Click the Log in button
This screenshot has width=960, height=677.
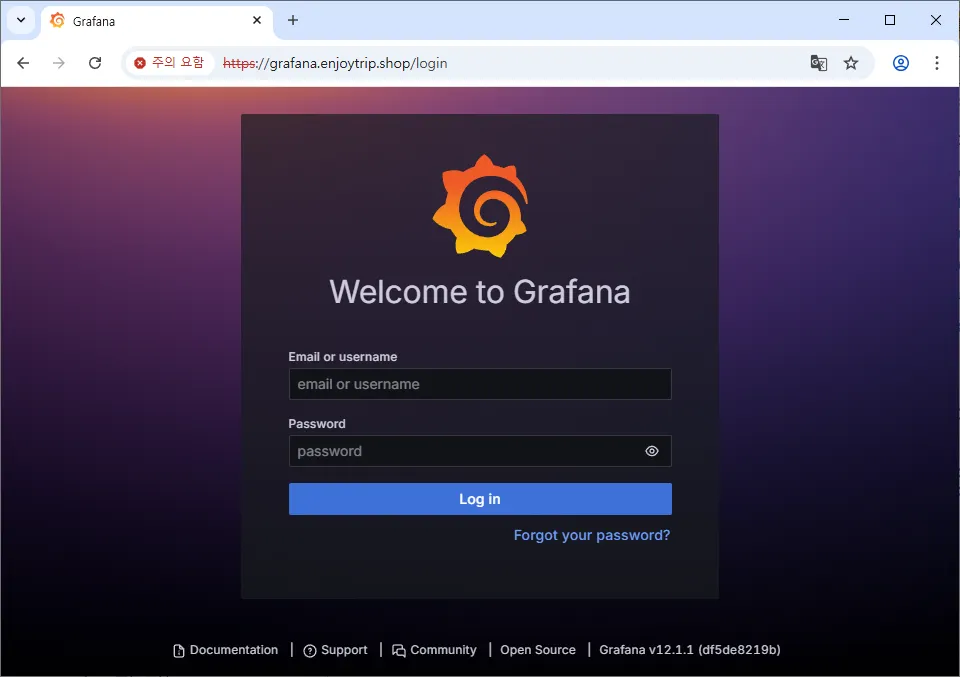tap(480, 499)
